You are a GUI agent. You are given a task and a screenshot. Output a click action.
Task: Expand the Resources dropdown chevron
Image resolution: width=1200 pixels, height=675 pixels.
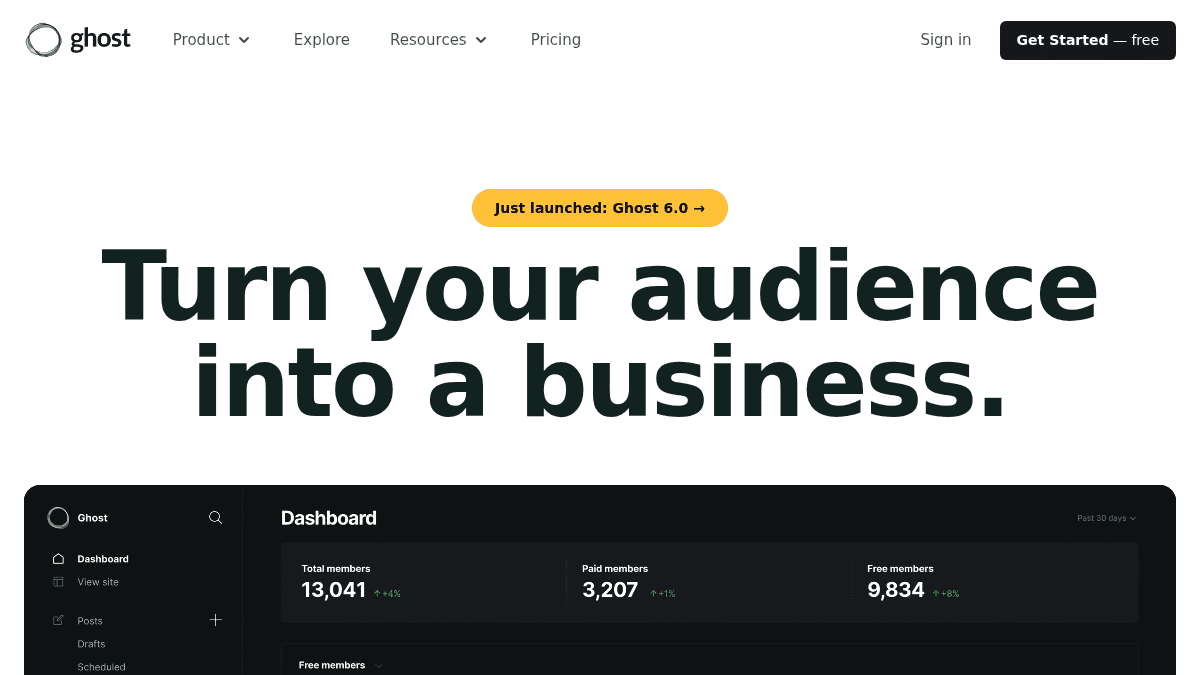point(481,40)
